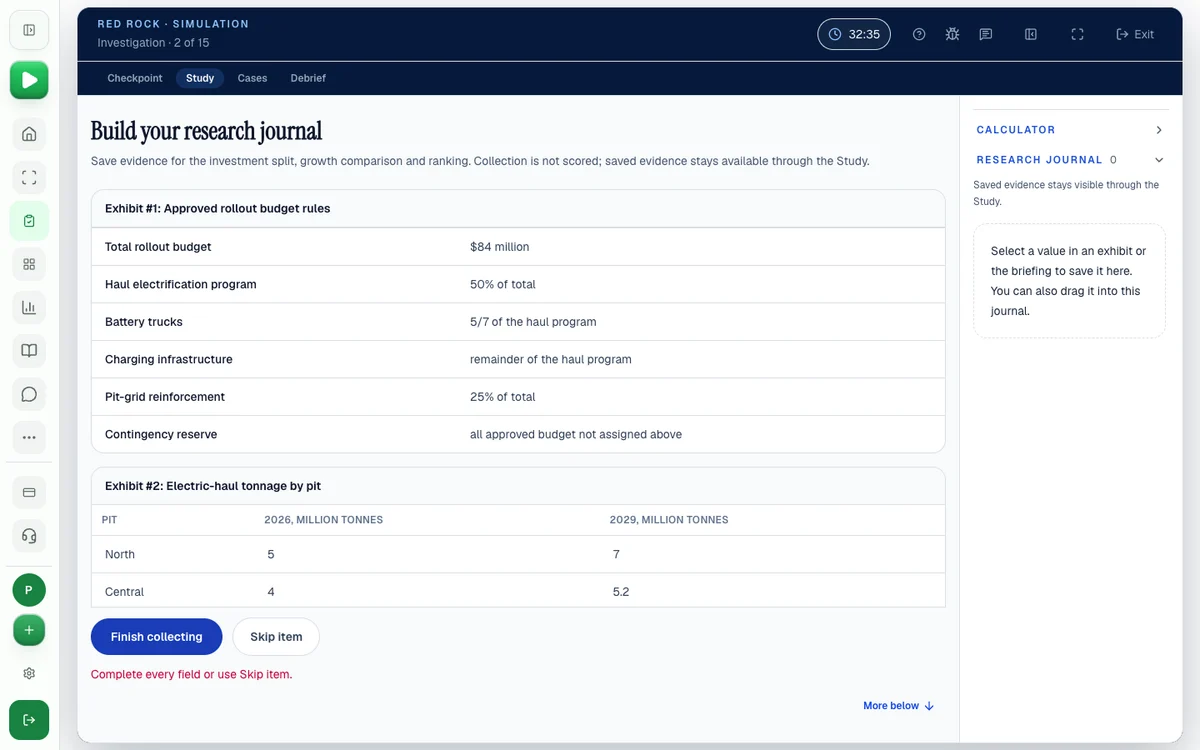Jump to More below link
This screenshot has height=750, width=1200.
point(899,706)
